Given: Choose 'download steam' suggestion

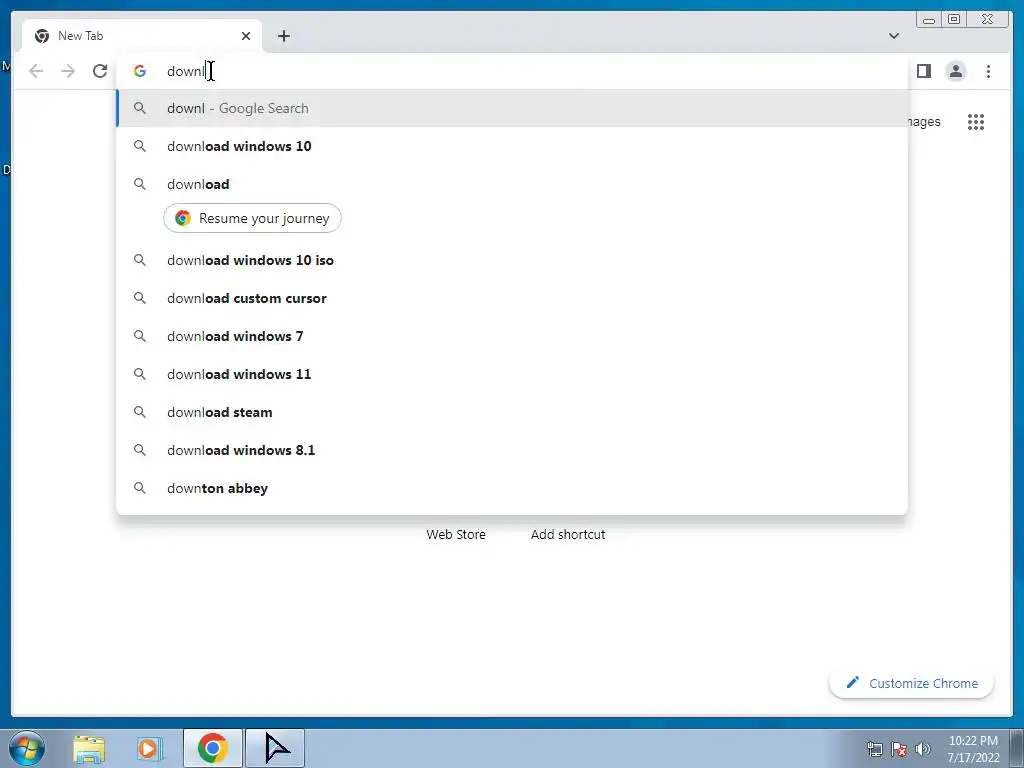Looking at the screenshot, I should point(512,412).
